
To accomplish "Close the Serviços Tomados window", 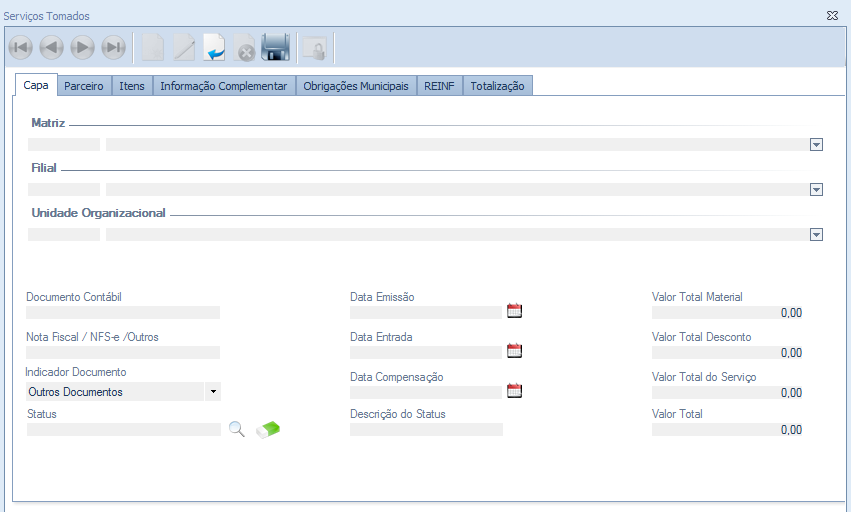I will click(x=832, y=16).
